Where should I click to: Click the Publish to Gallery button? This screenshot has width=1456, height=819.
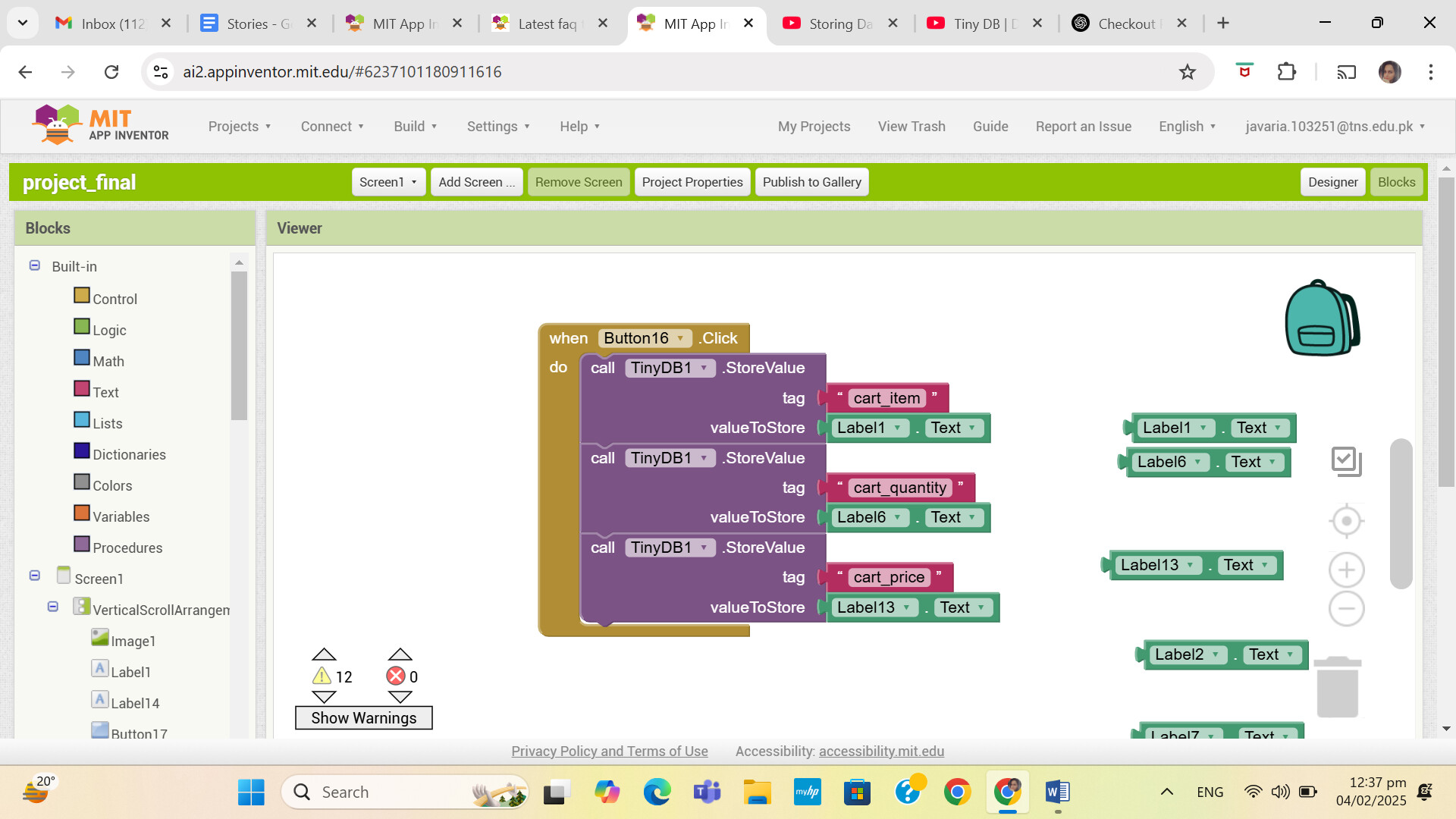pyautogui.click(x=812, y=182)
